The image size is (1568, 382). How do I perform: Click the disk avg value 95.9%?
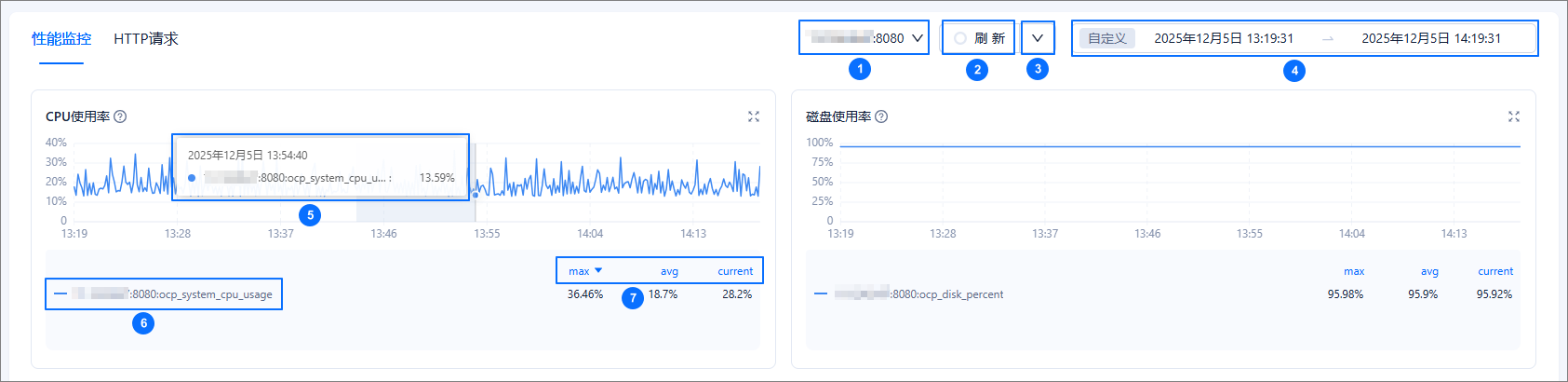[1423, 294]
